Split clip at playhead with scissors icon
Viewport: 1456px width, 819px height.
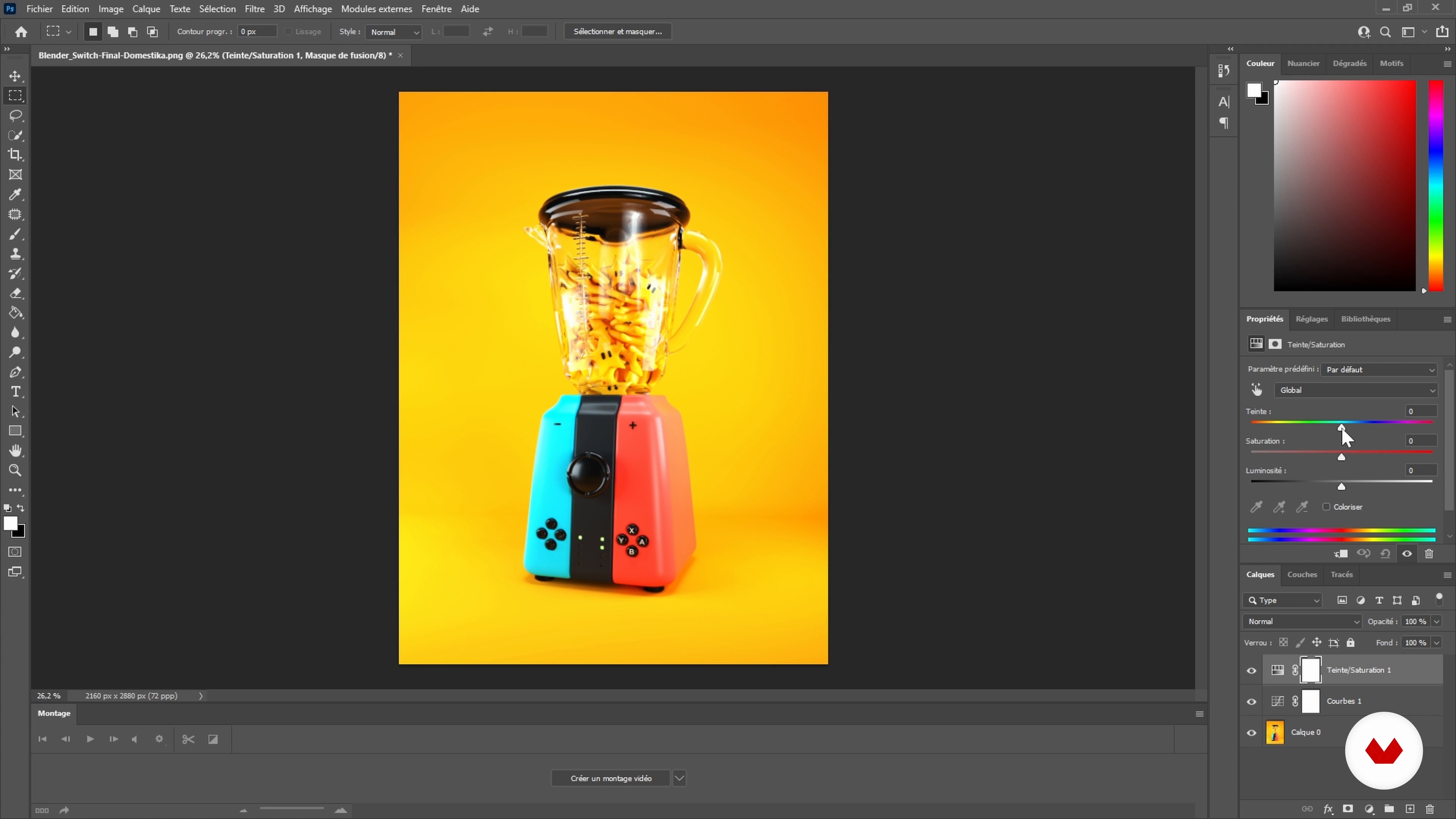click(x=188, y=739)
